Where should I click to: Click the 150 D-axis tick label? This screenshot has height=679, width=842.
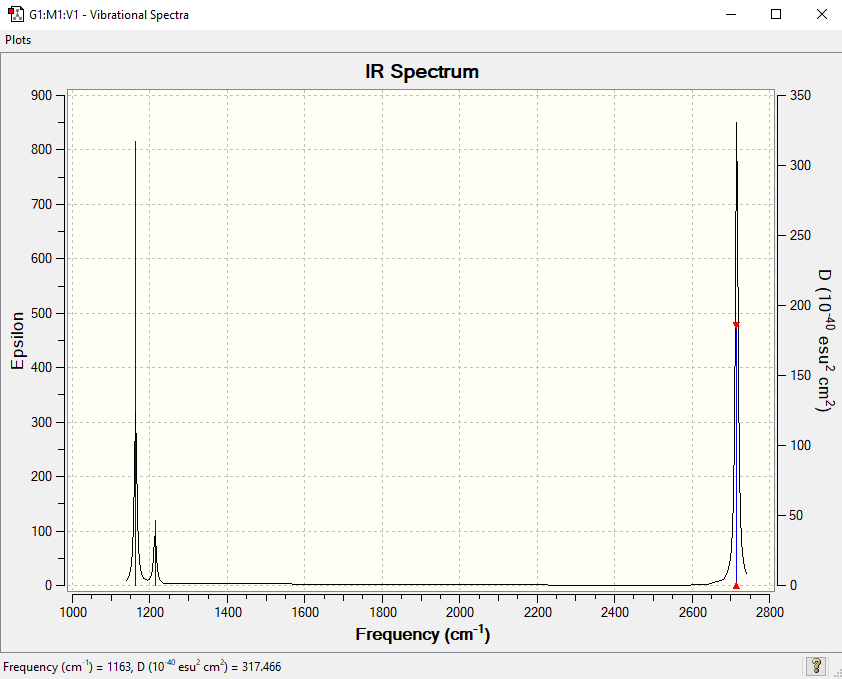point(800,375)
